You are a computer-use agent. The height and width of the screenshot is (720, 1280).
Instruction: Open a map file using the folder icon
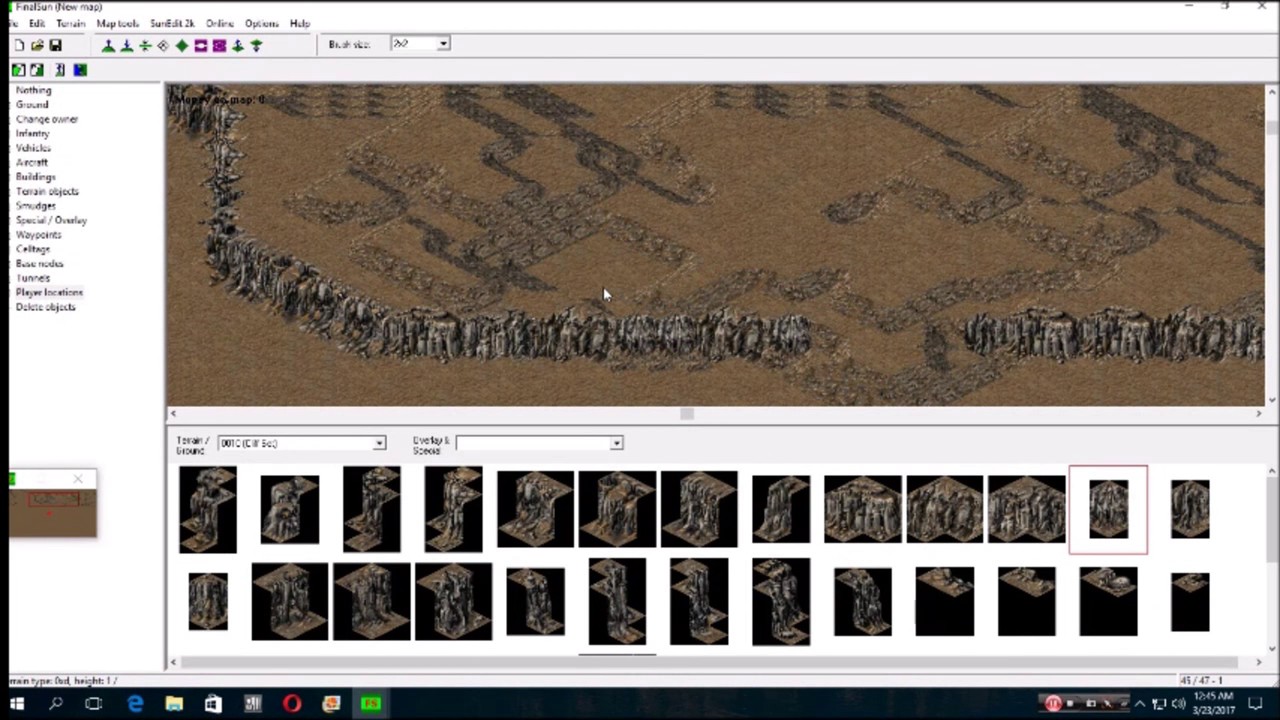click(x=37, y=46)
